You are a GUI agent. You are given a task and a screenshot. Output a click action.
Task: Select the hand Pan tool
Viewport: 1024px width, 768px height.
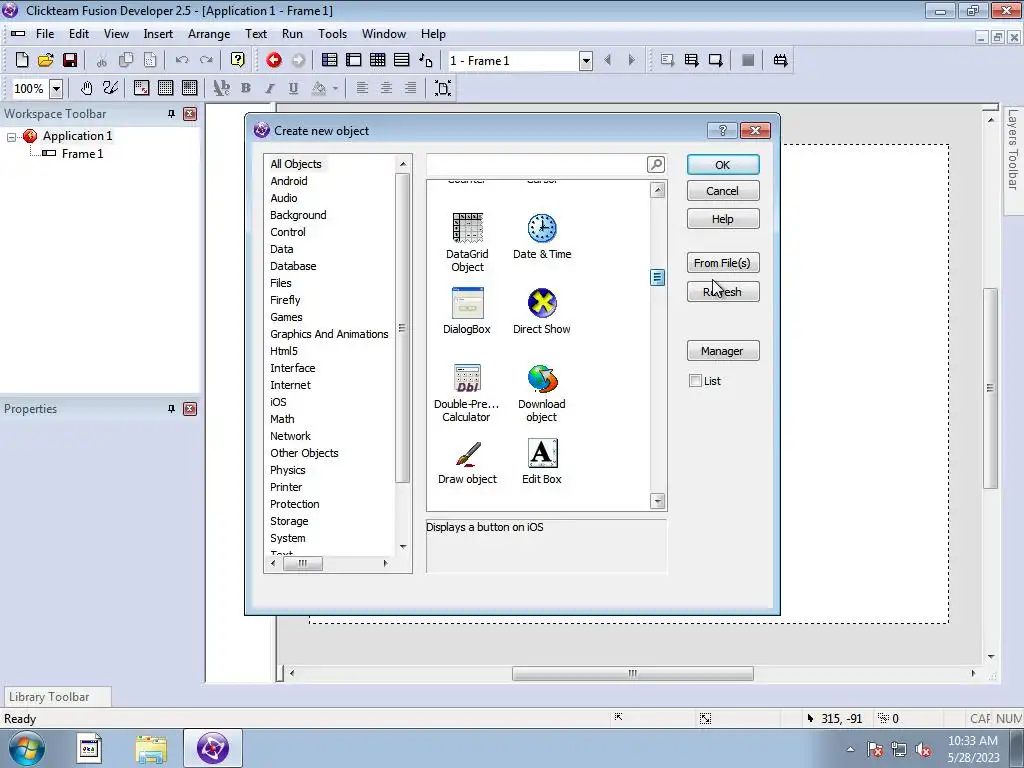[86, 88]
